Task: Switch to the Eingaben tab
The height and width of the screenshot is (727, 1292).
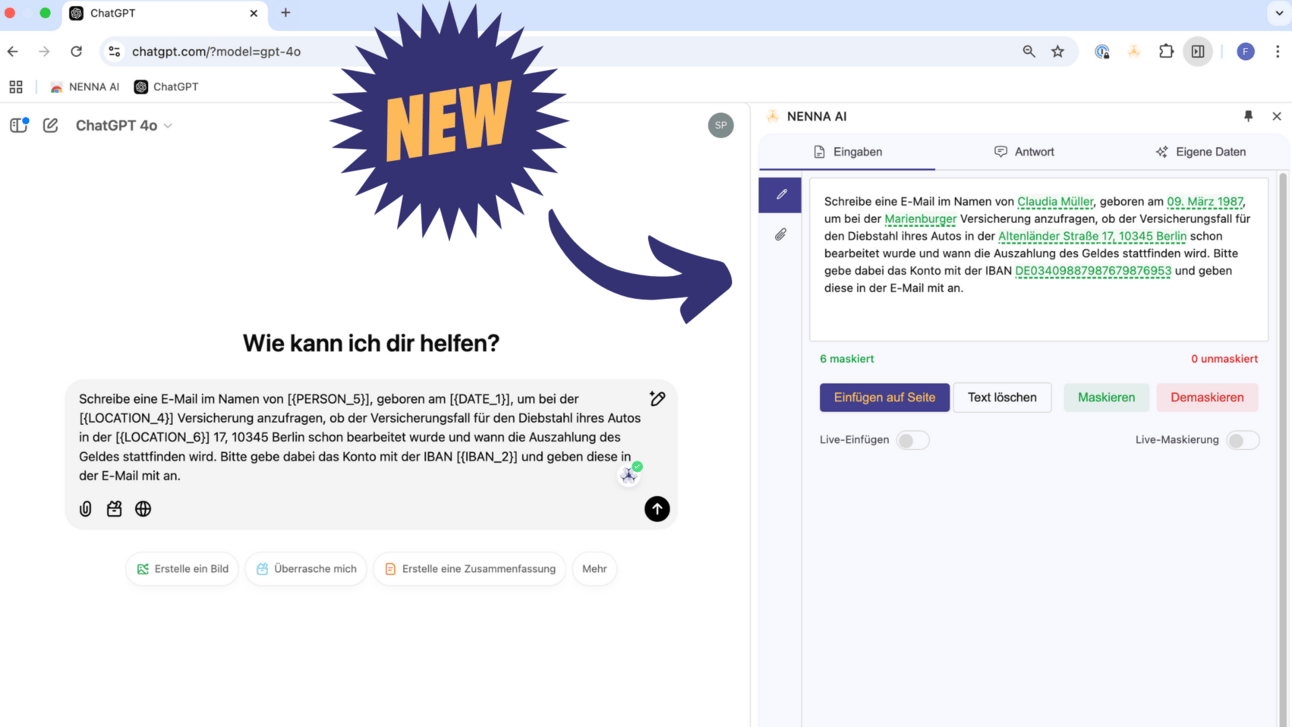Action: pos(847,152)
